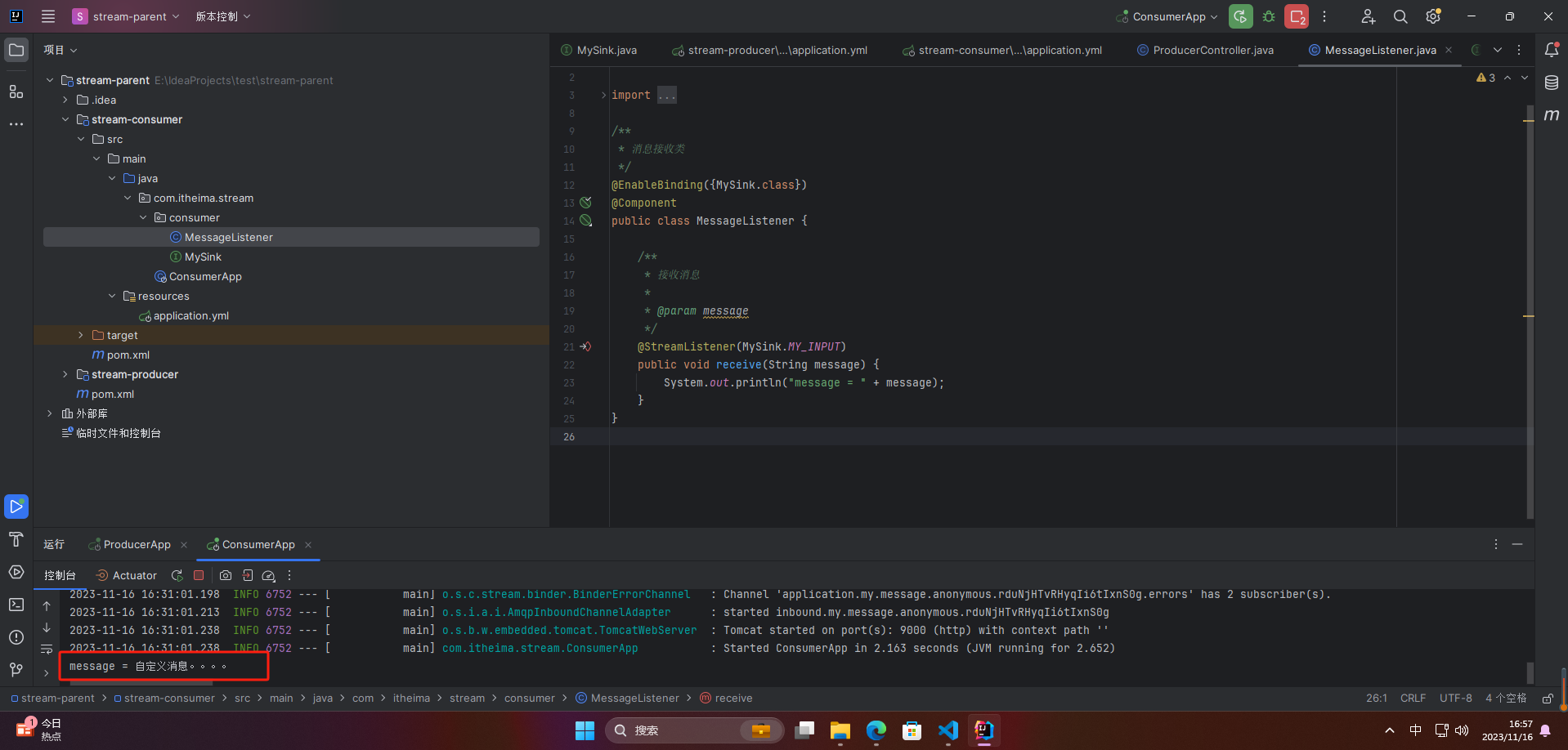Select 控制台 console tab

60,575
